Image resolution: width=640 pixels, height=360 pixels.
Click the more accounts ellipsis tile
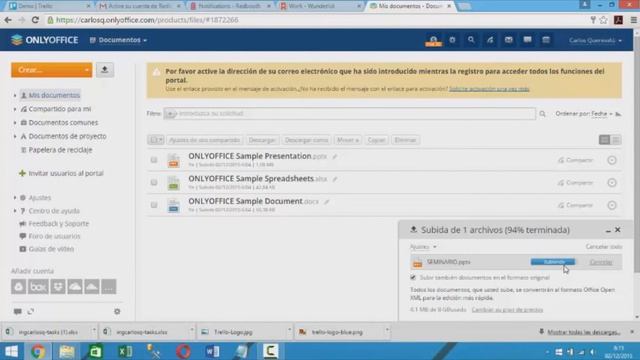tap(109, 287)
